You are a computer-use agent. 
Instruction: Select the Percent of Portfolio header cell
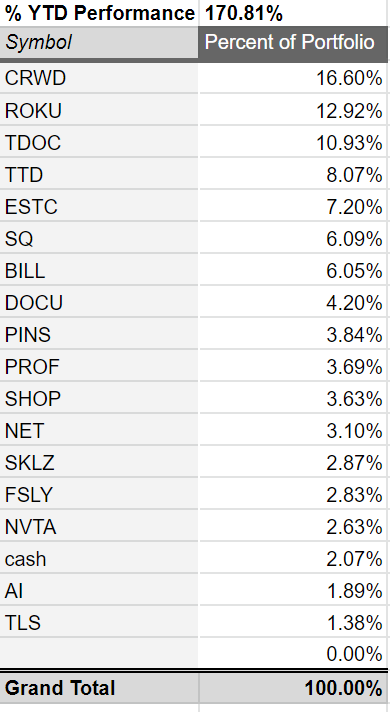point(293,42)
